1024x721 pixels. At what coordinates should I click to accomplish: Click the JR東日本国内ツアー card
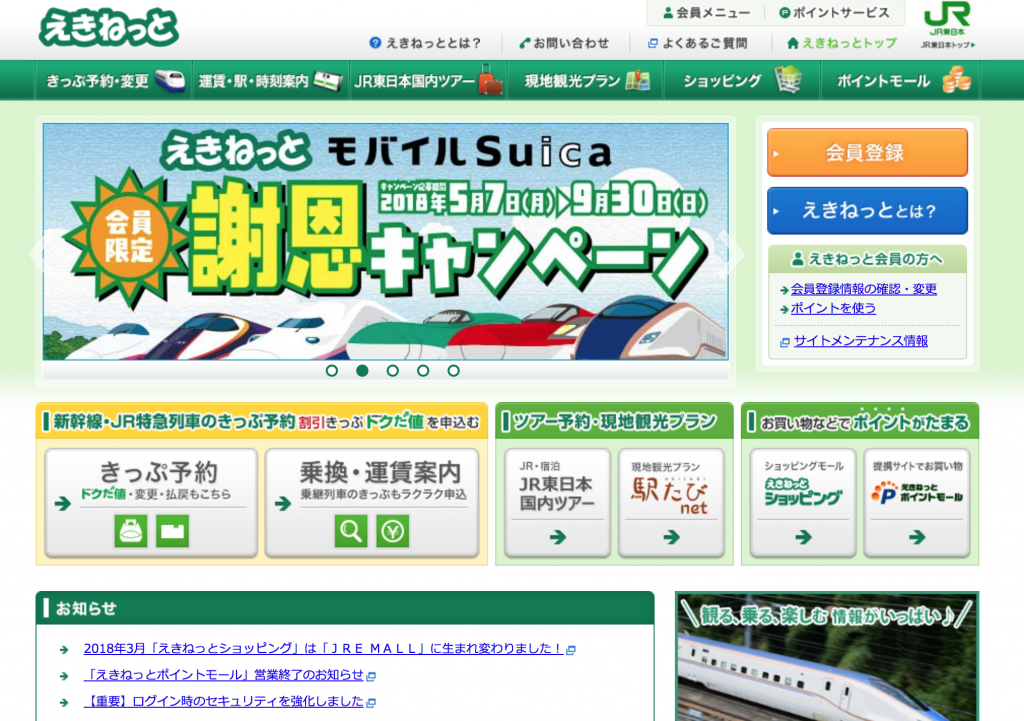pos(557,502)
